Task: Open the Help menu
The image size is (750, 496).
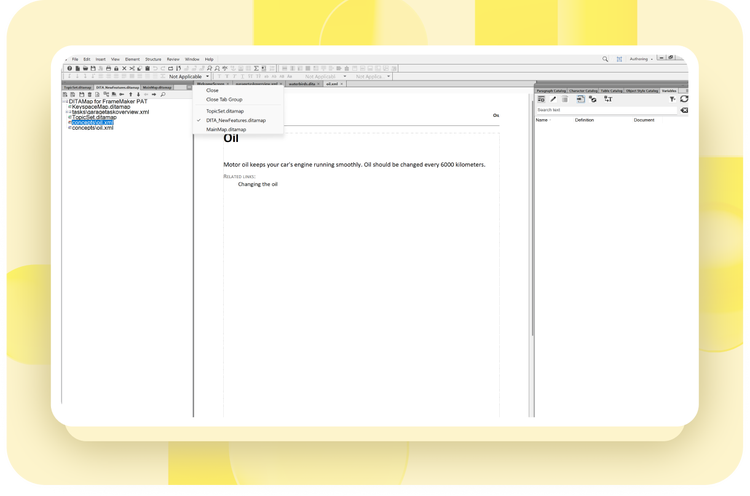Action: tap(209, 59)
